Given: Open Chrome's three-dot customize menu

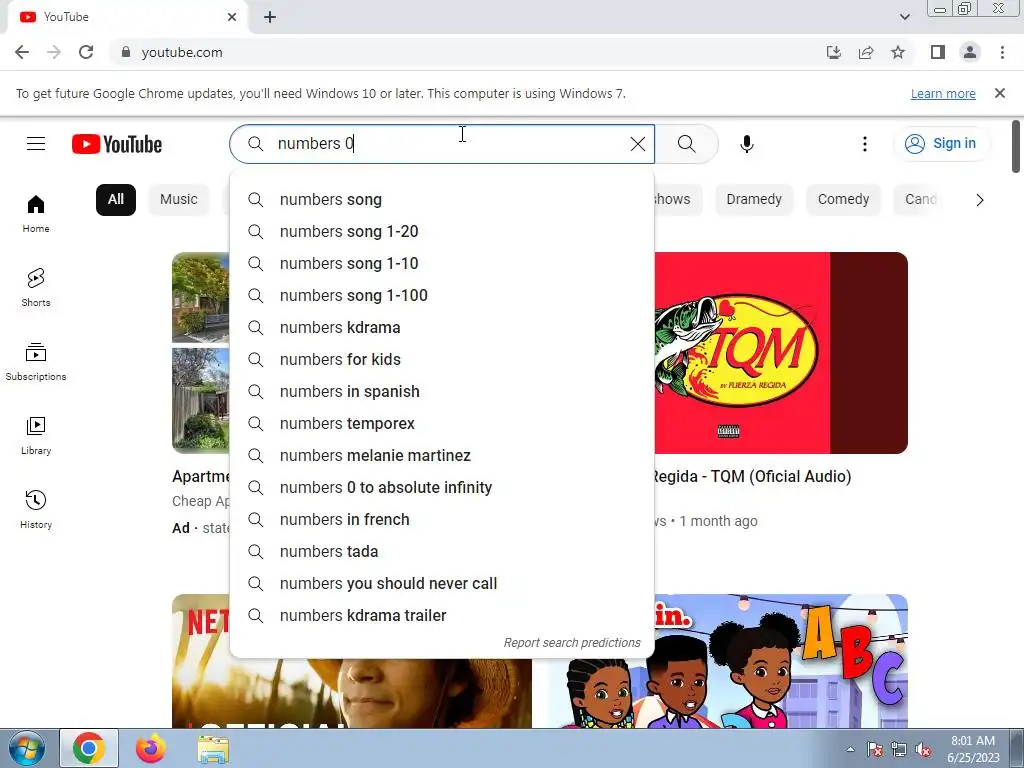Looking at the screenshot, I should (1002, 52).
